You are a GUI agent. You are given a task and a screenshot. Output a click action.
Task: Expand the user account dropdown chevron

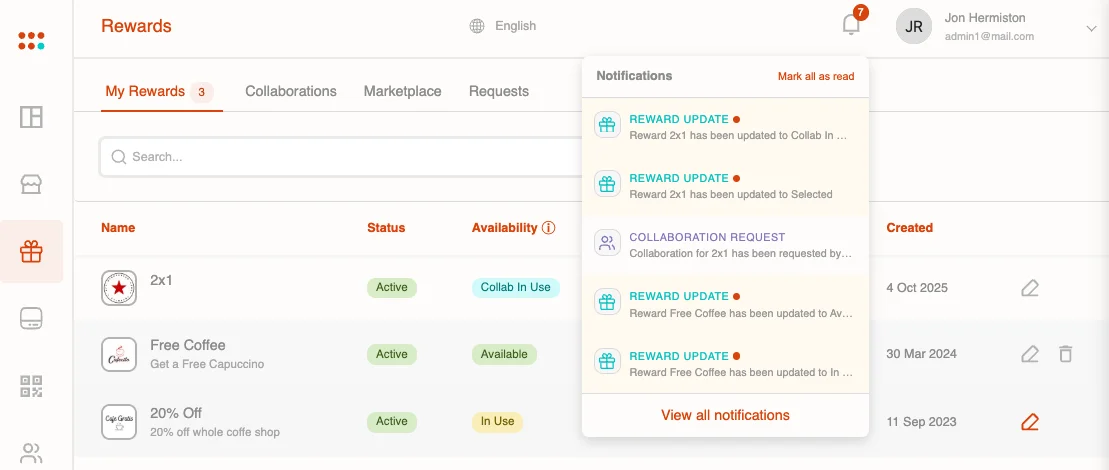tap(1090, 28)
